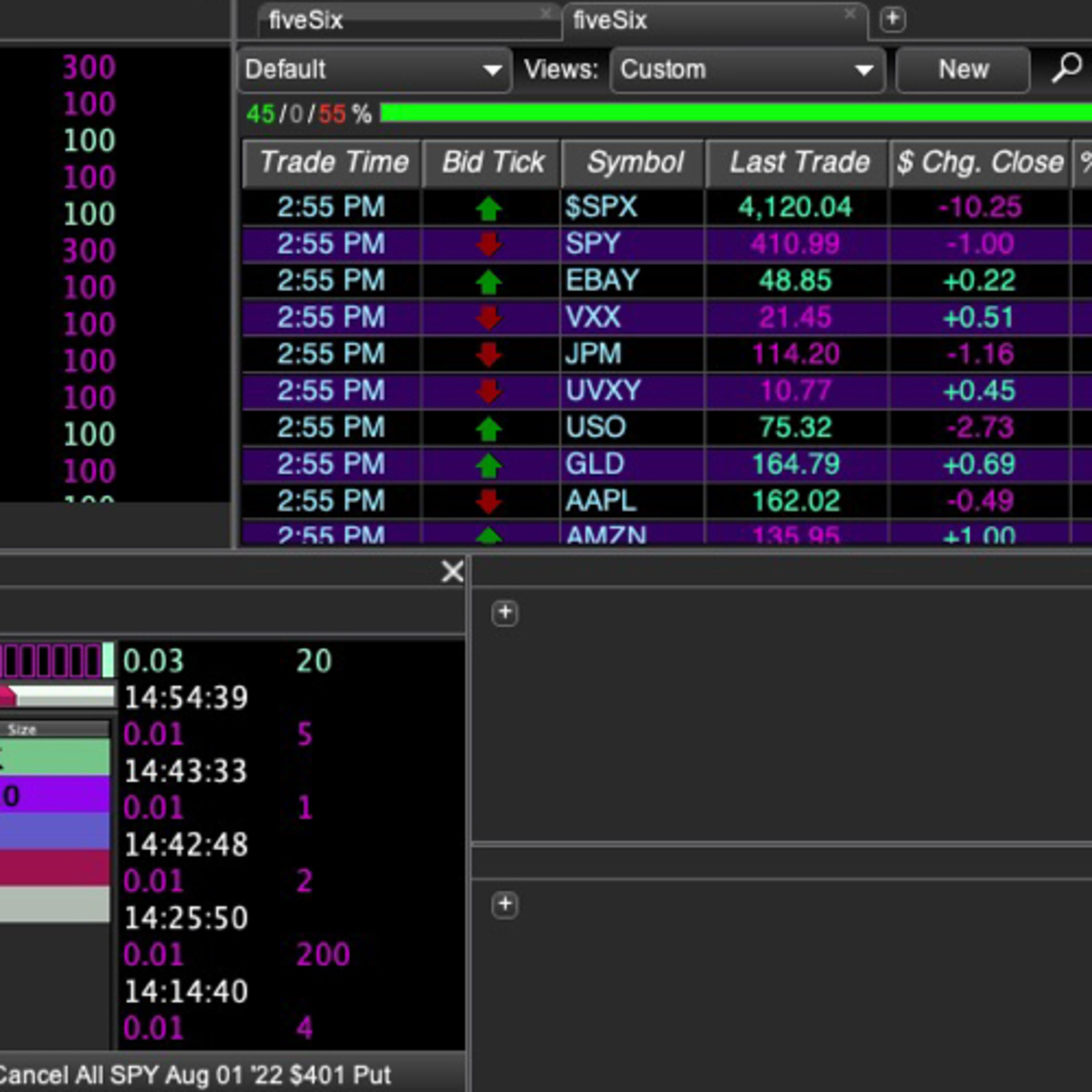Click the red down arrow in the UVXY row

(x=488, y=391)
